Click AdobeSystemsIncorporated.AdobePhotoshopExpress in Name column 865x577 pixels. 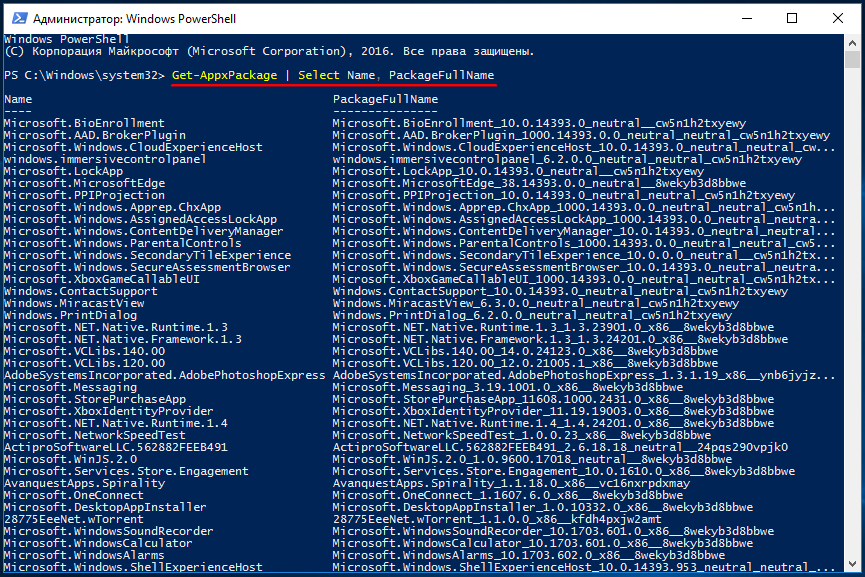164,375
